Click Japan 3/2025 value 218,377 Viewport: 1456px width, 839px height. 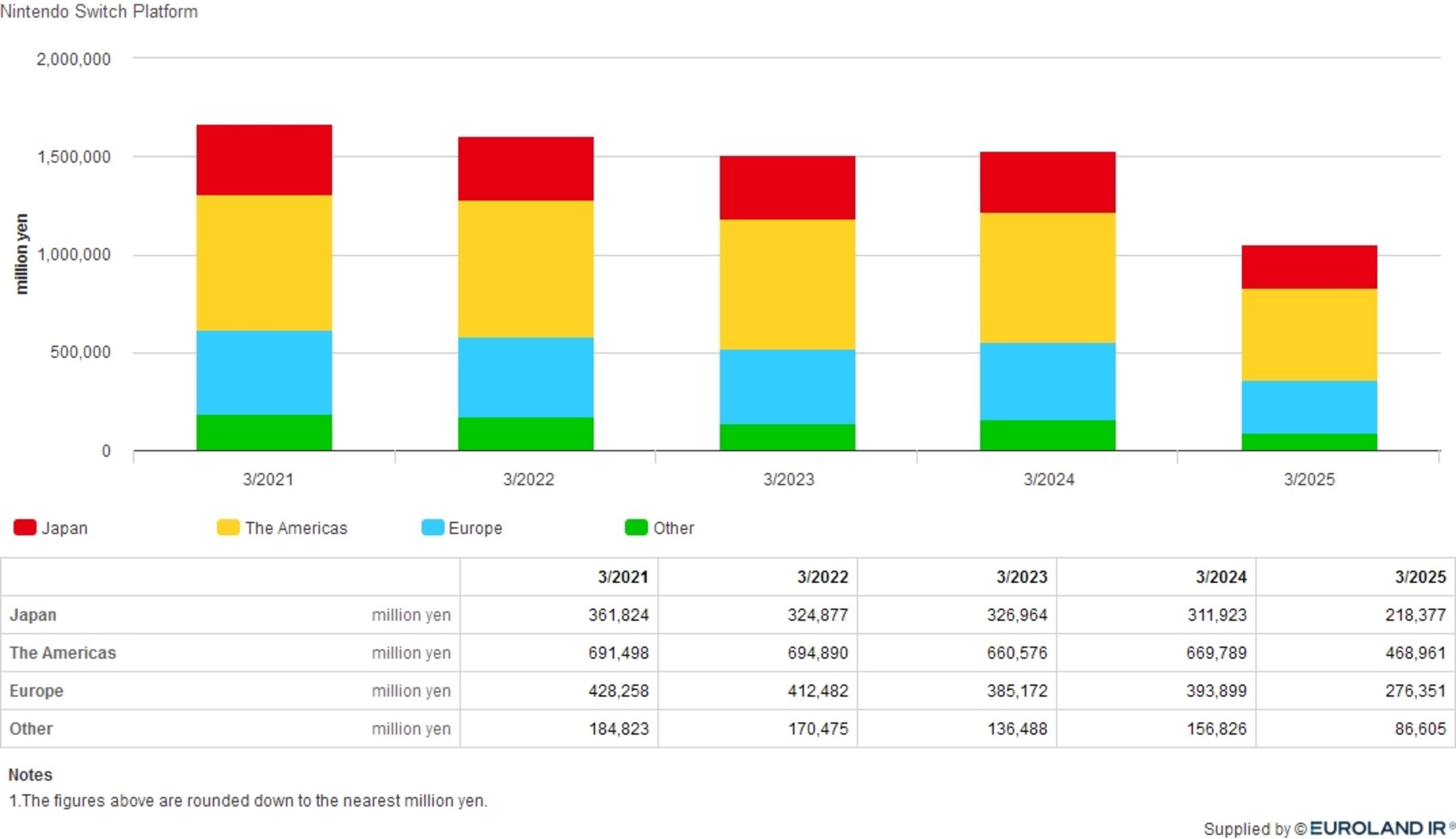[x=1416, y=615]
